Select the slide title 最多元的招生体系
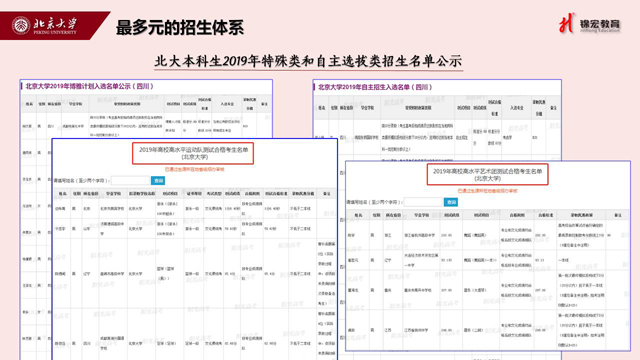640x360 pixels. pos(180,27)
